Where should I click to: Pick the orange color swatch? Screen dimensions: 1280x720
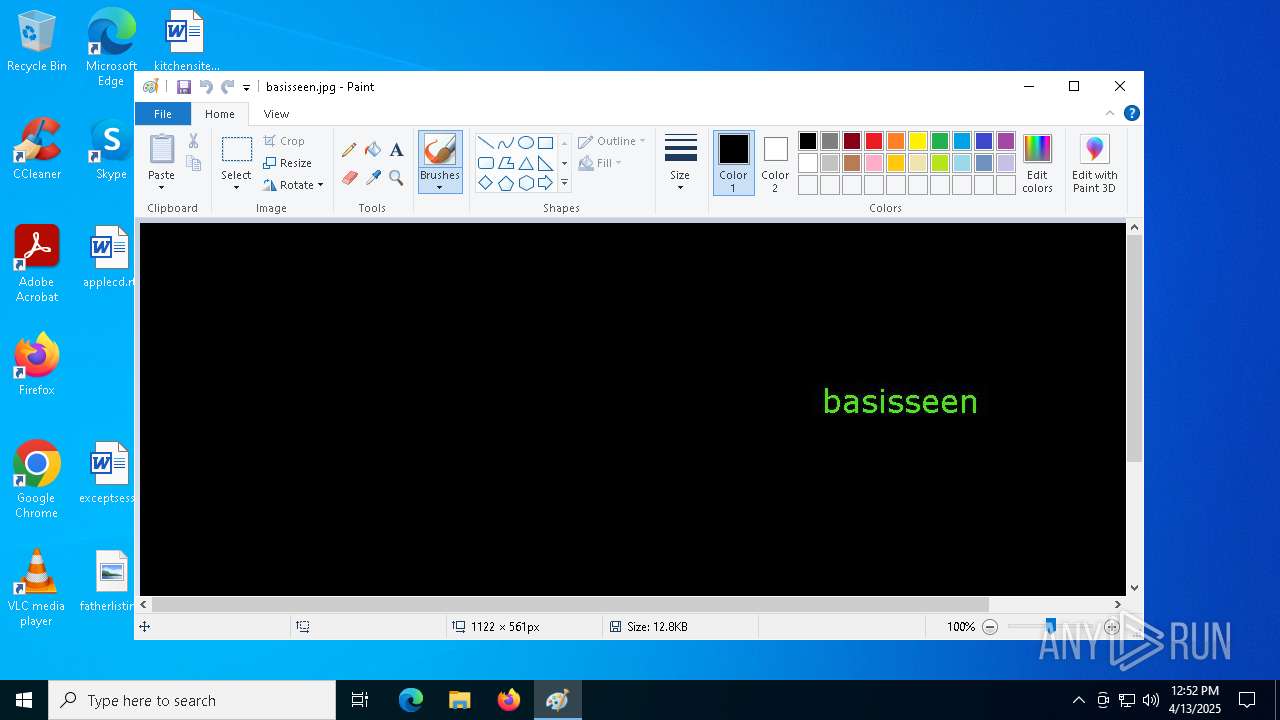click(896, 141)
